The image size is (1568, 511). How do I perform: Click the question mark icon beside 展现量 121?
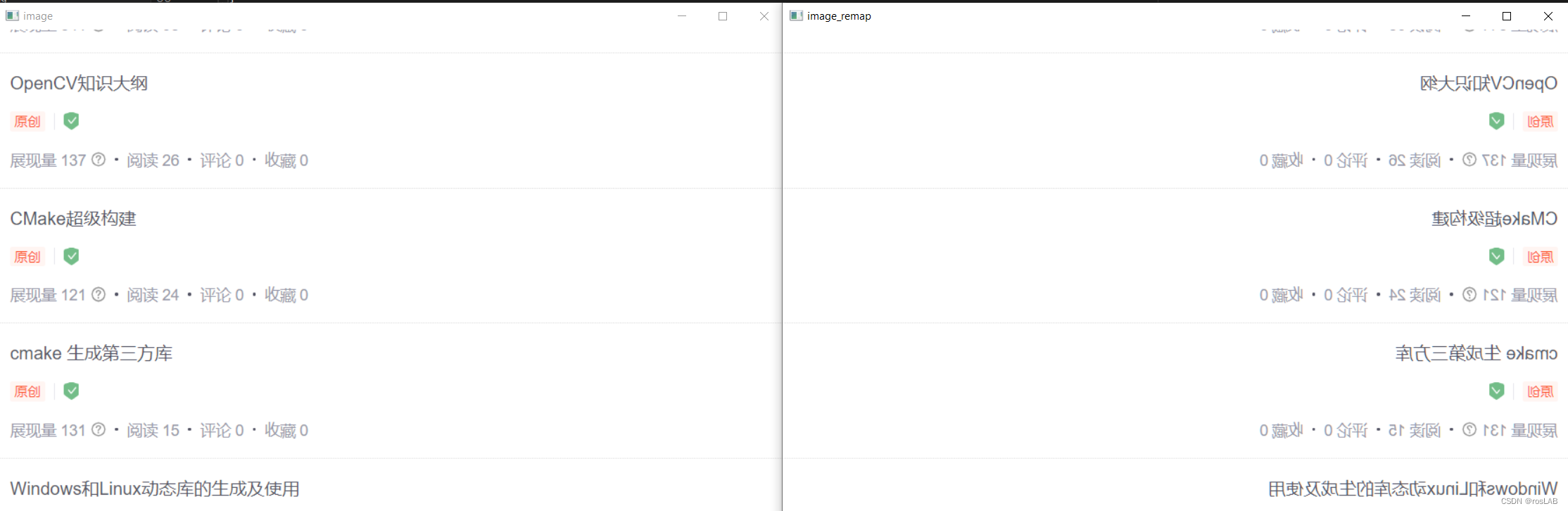99,294
